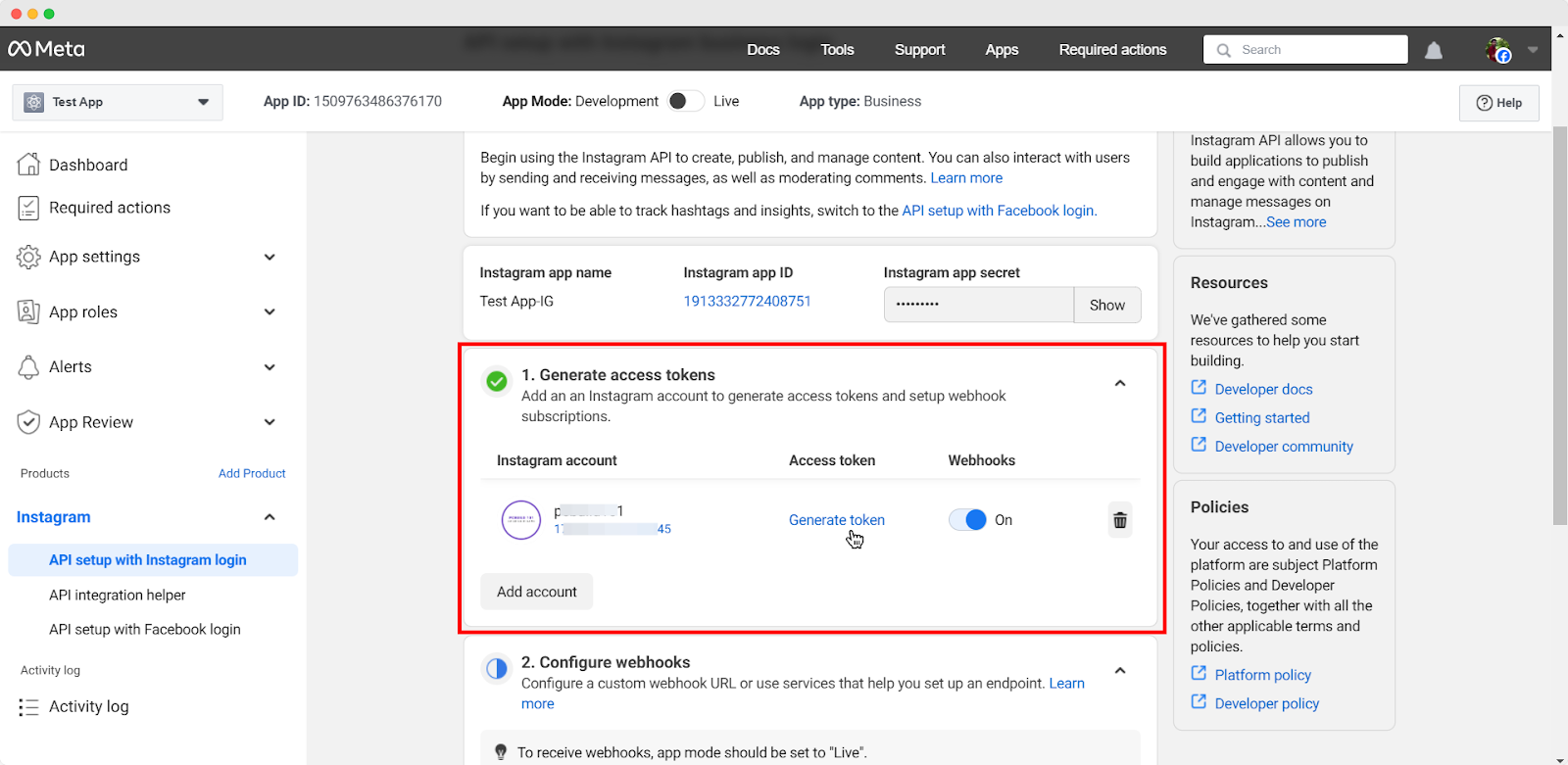The height and width of the screenshot is (765, 1568).
Task: Turn off the Webhooks switch
Action: 967,520
